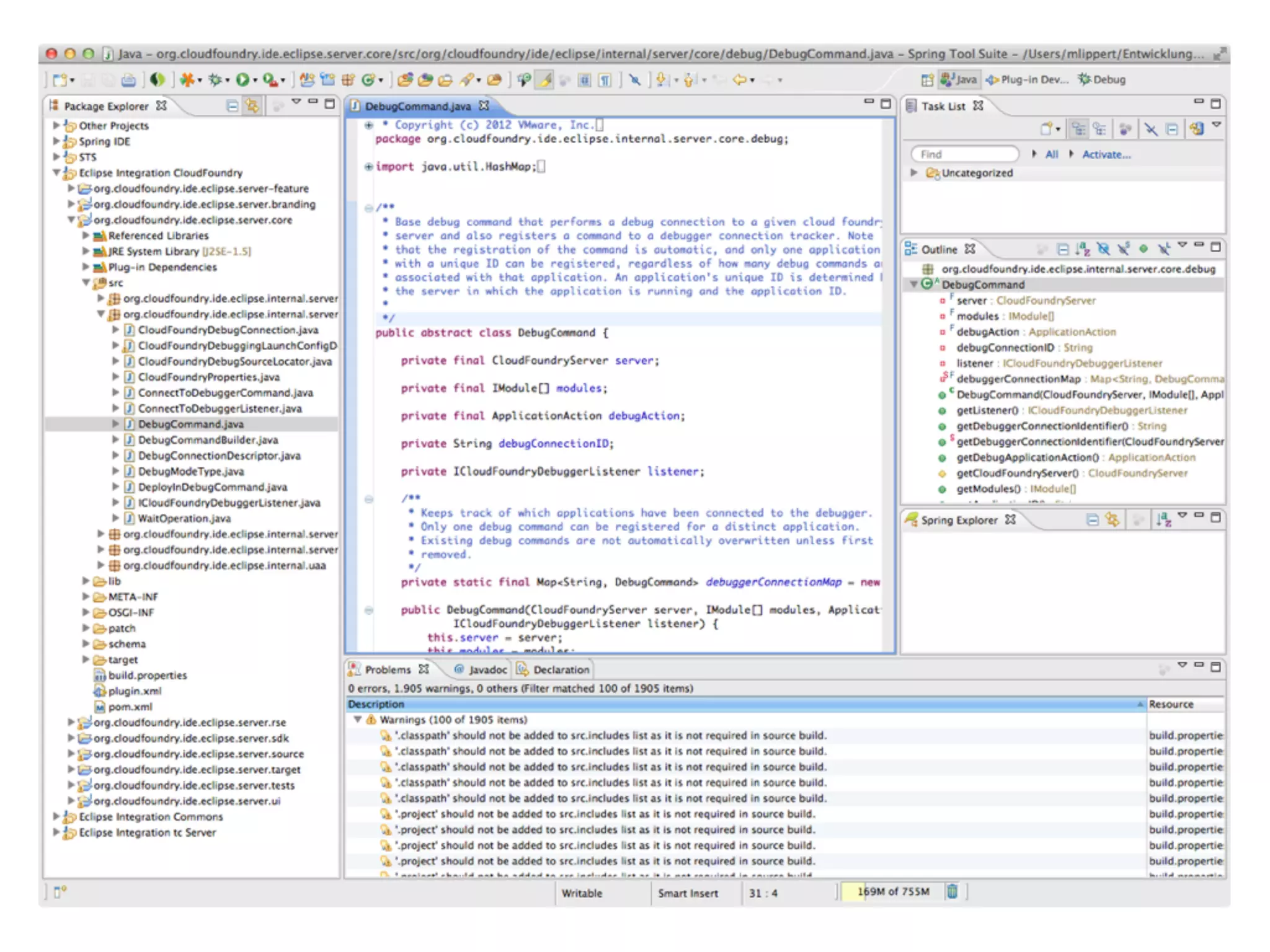The image size is (1270, 952).
Task: Collapse the Warnings group in Problems
Action: tap(358, 720)
